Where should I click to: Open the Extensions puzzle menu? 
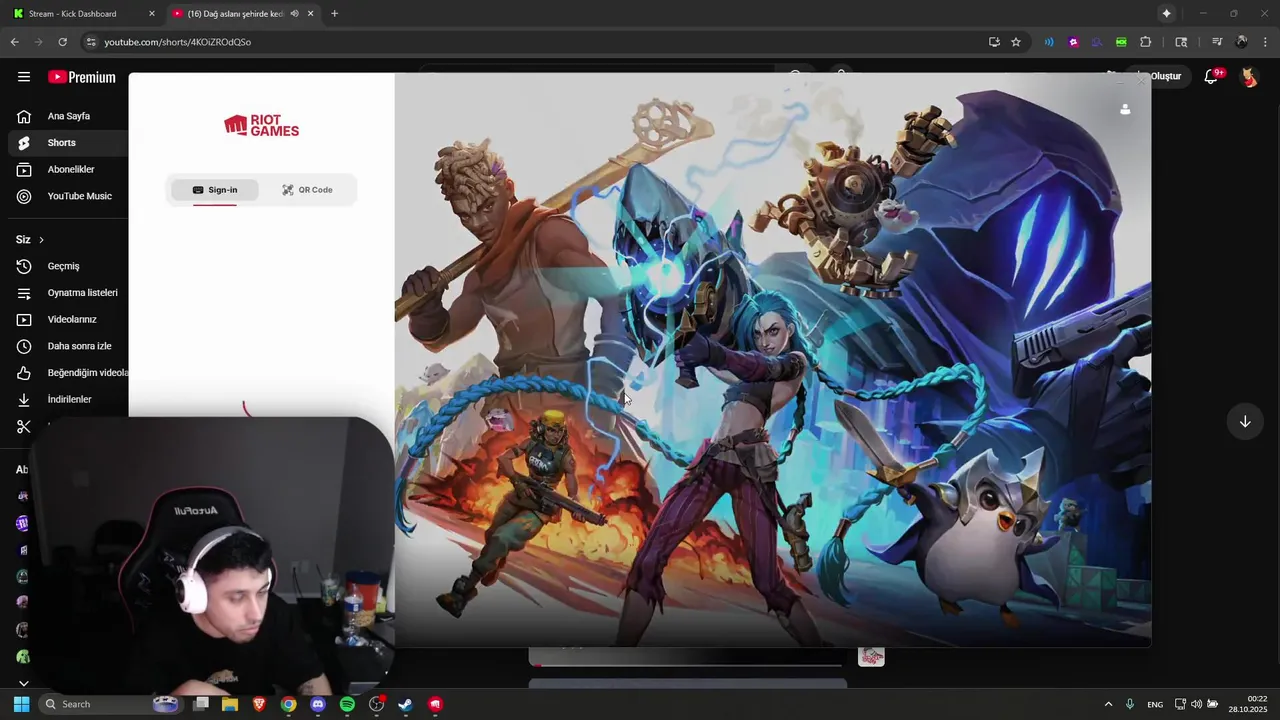tap(1146, 42)
